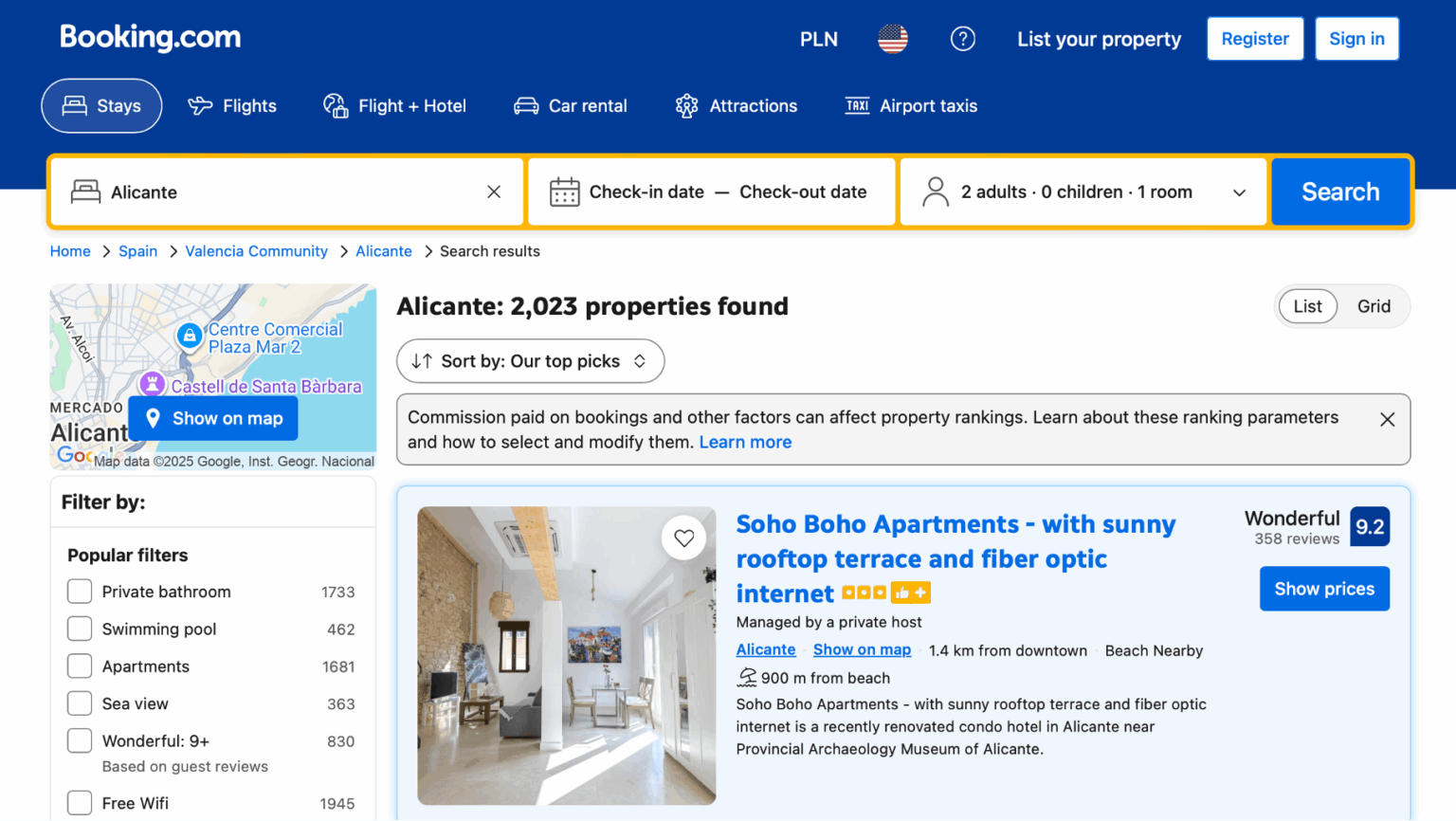Click the 9.2 review score badge

[1369, 527]
